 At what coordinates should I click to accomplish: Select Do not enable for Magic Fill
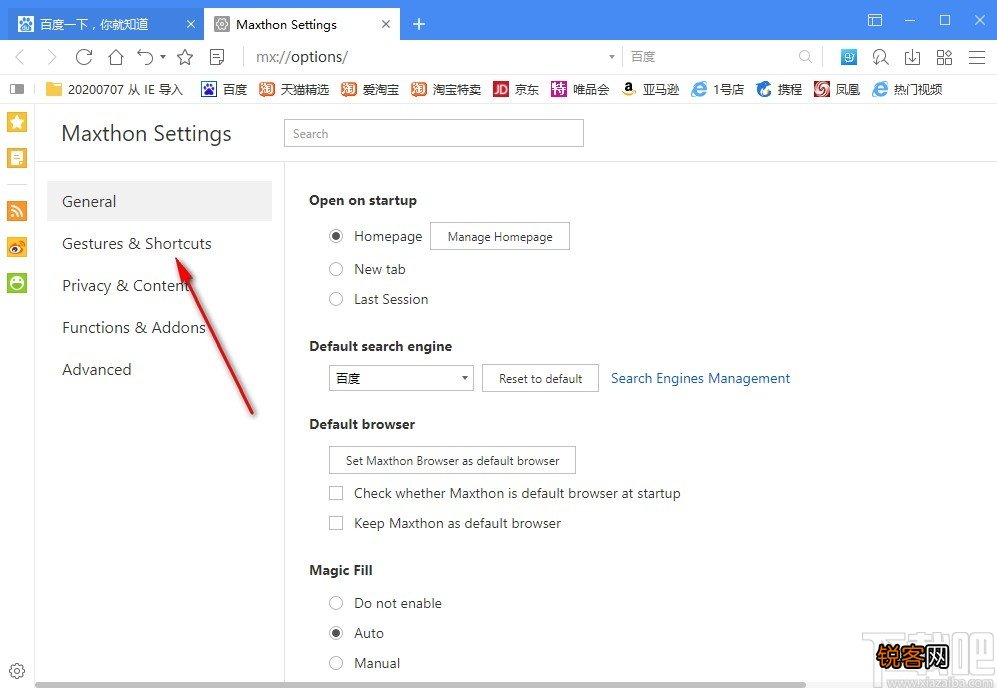(x=336, y=603)
